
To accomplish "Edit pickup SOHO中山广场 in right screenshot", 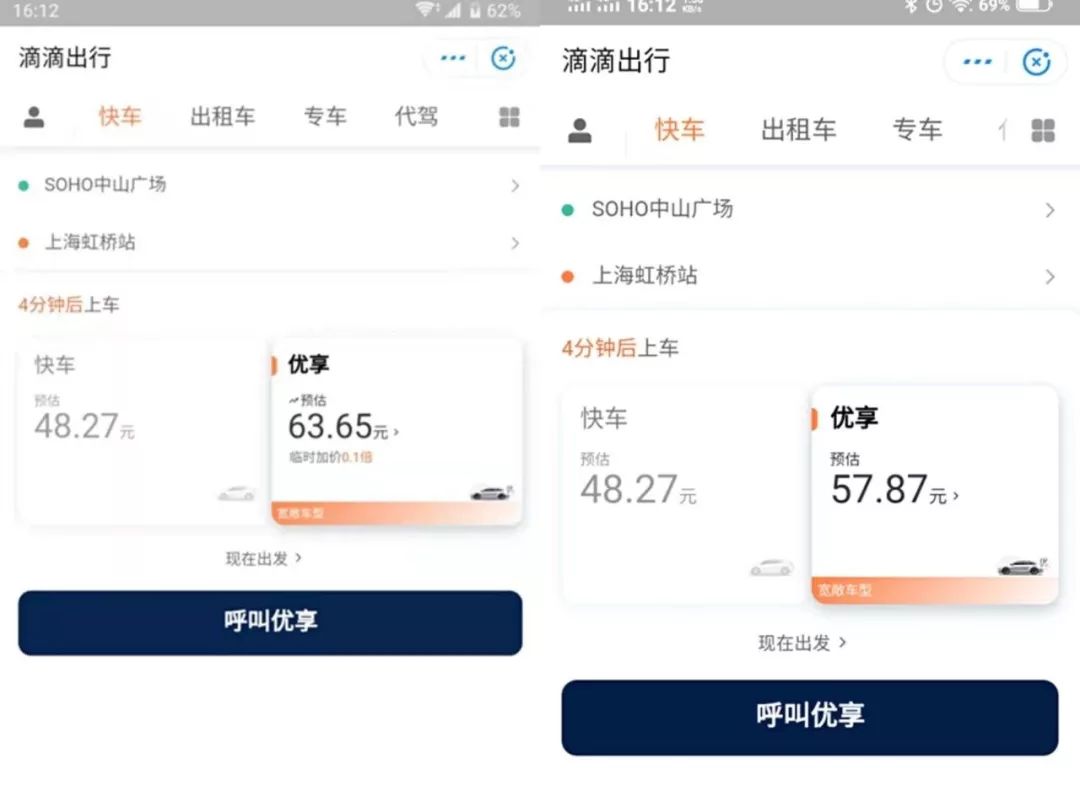I will [810, 209].
